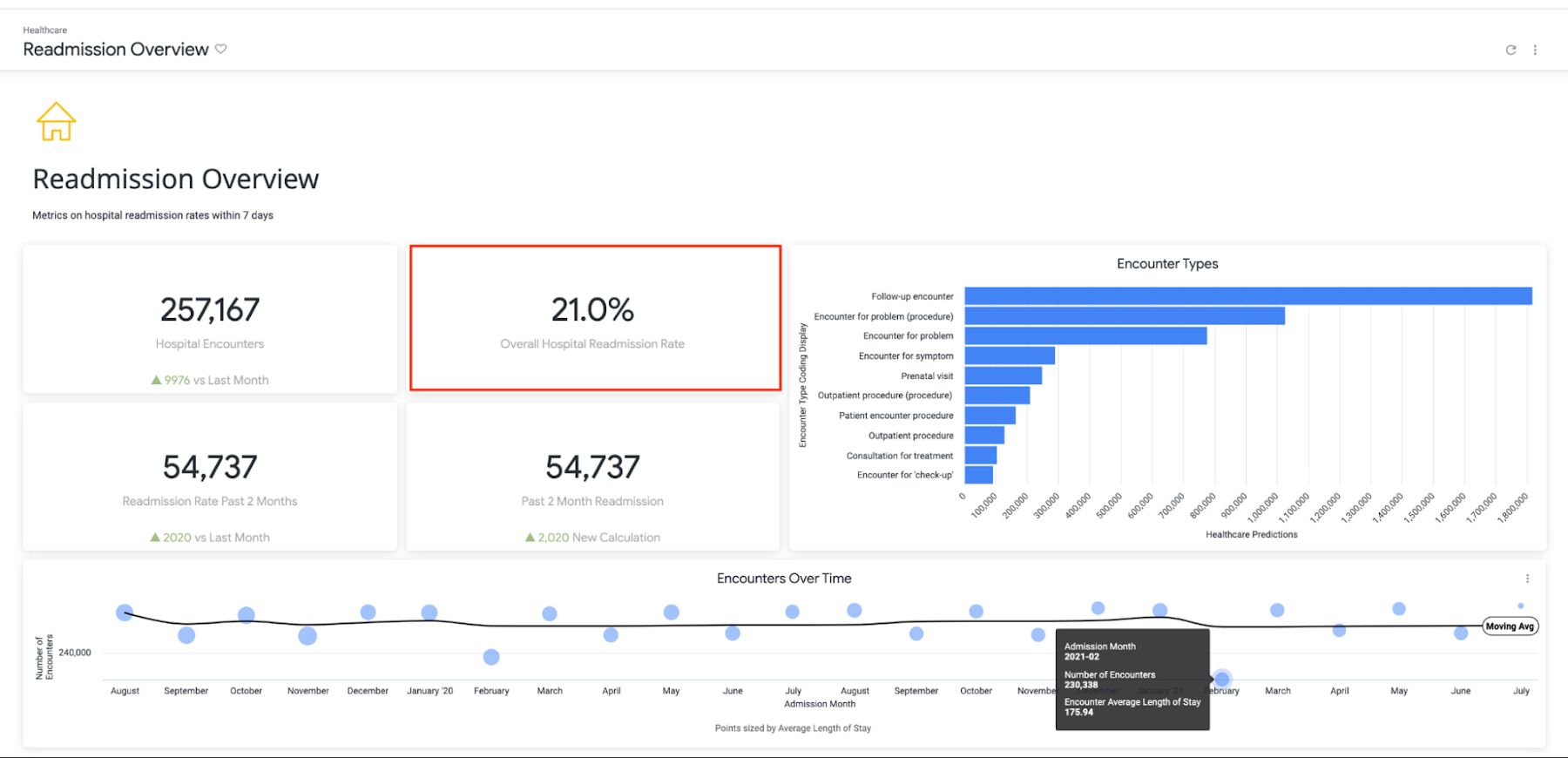Click 54,737 above Past 2 Month Readmission
The width and height of the screenshot is (1568, 758).
point(592,467)
